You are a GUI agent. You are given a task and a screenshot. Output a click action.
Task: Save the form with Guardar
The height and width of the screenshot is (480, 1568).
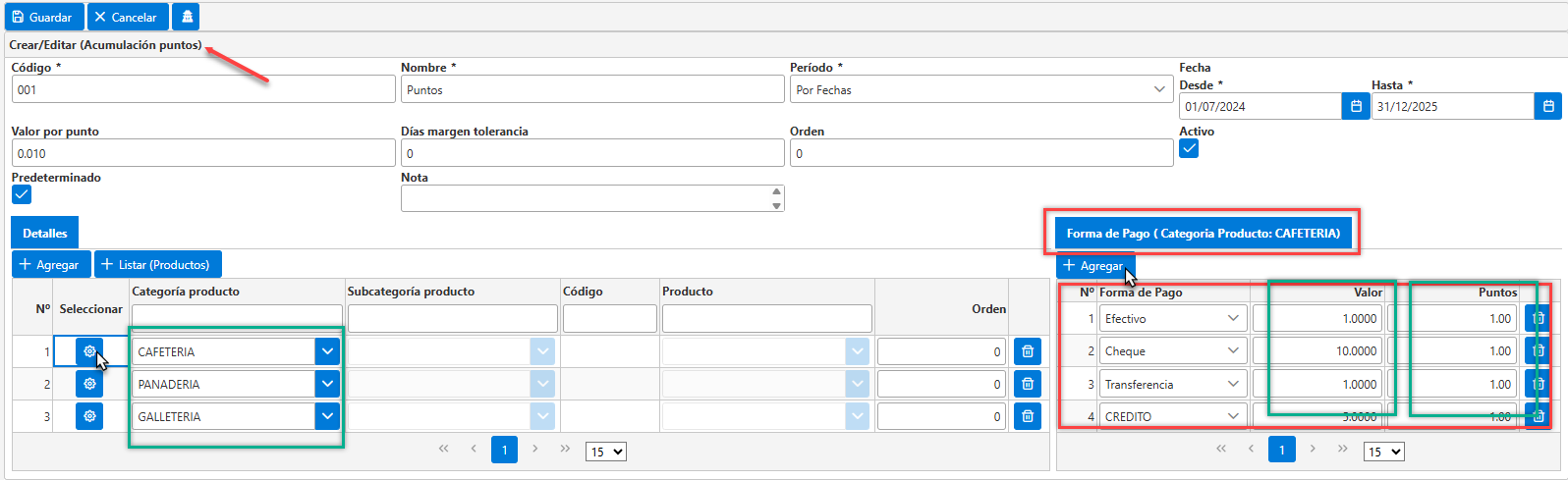[x=43, y=17]
